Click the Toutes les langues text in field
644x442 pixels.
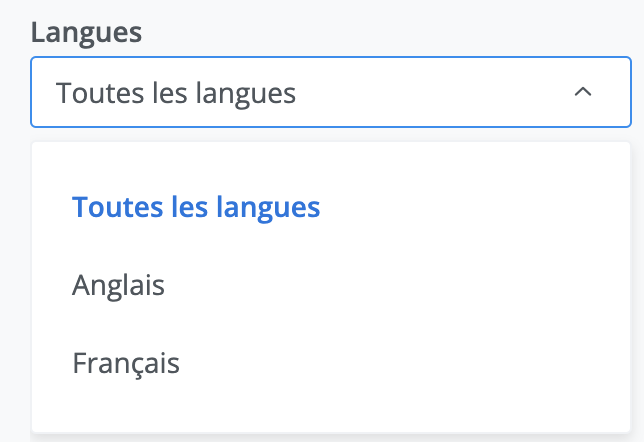tap(176, 93)
